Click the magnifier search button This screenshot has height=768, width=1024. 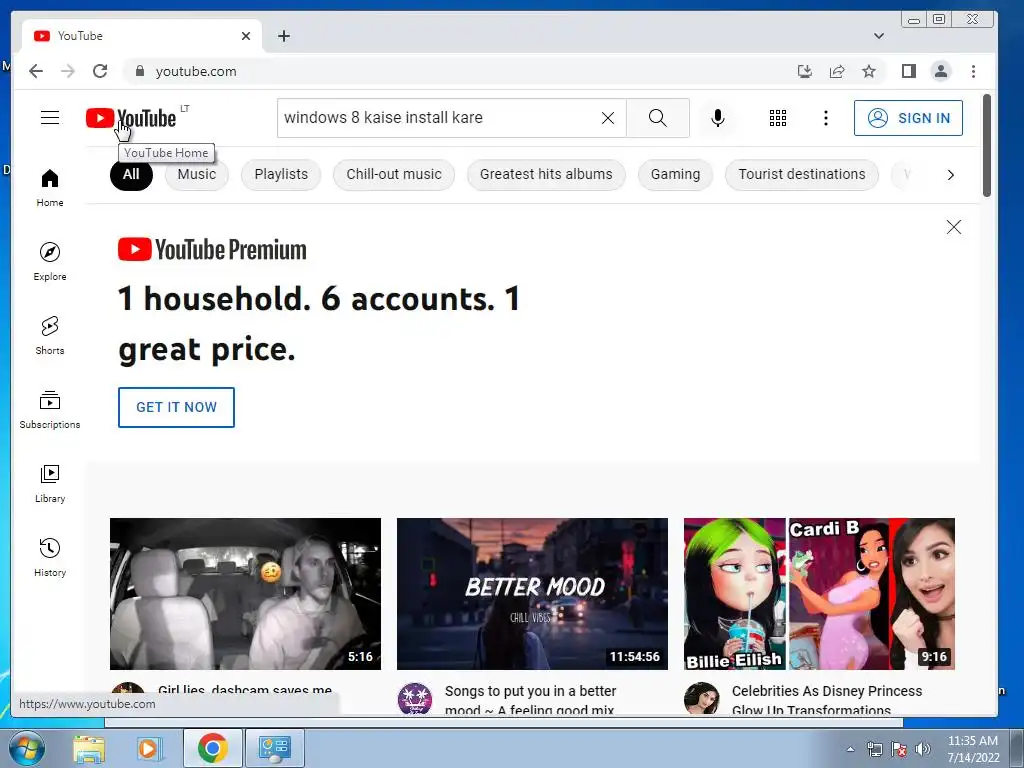pyautogui.click(x=658, y=118)
